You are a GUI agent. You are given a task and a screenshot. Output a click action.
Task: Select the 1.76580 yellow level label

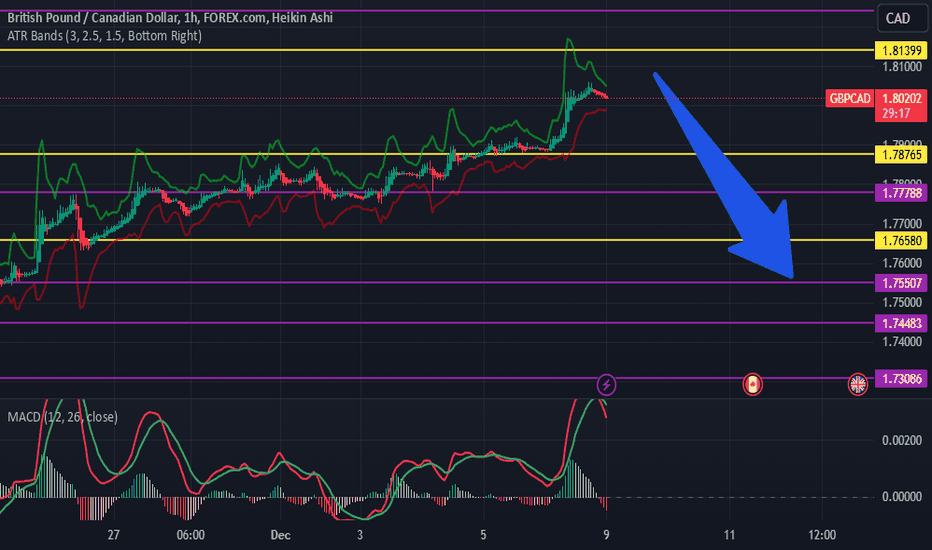click(901, 241)
